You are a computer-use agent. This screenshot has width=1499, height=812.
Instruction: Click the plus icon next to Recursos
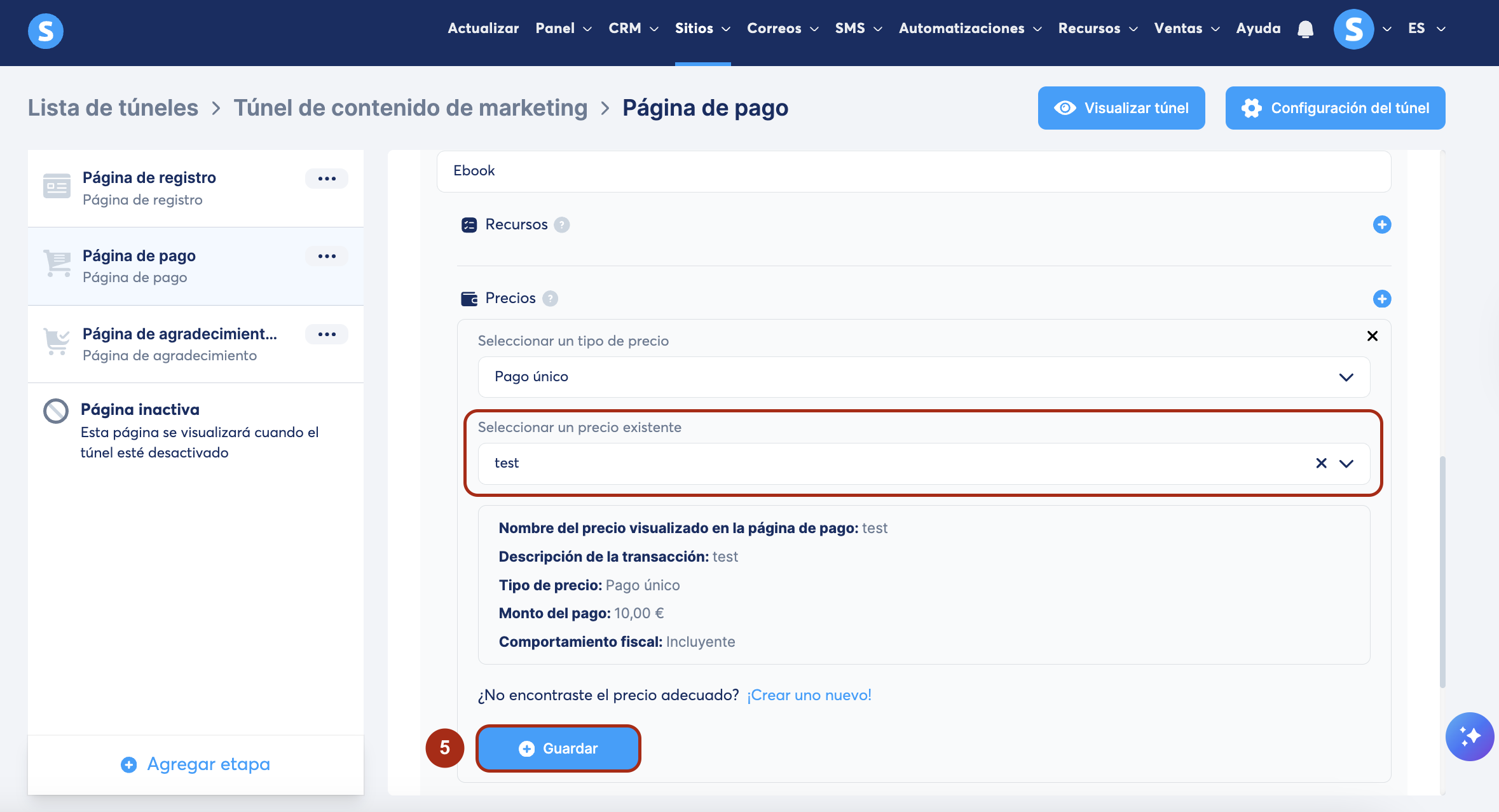point(1381,224)
